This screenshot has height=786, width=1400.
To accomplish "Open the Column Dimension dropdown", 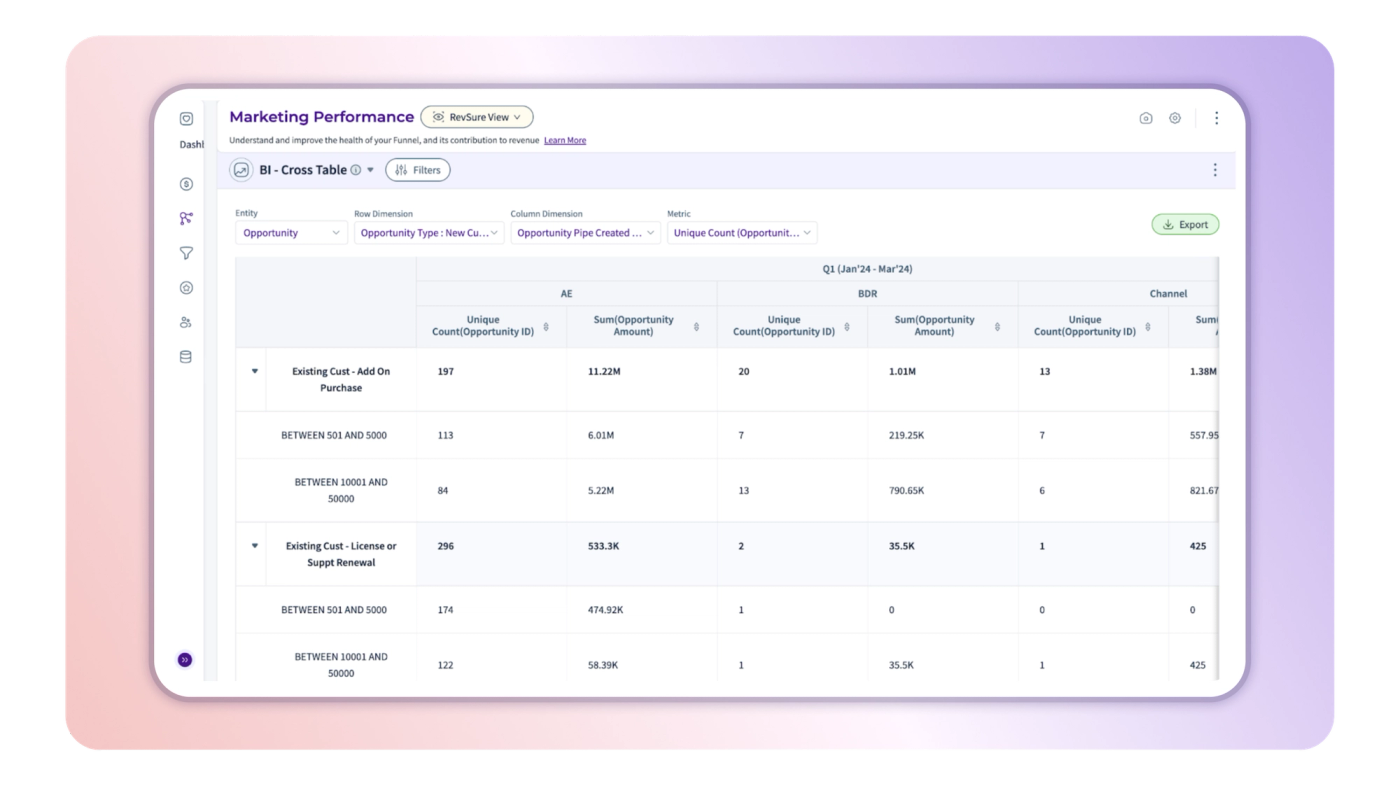I will pos(585,233).
